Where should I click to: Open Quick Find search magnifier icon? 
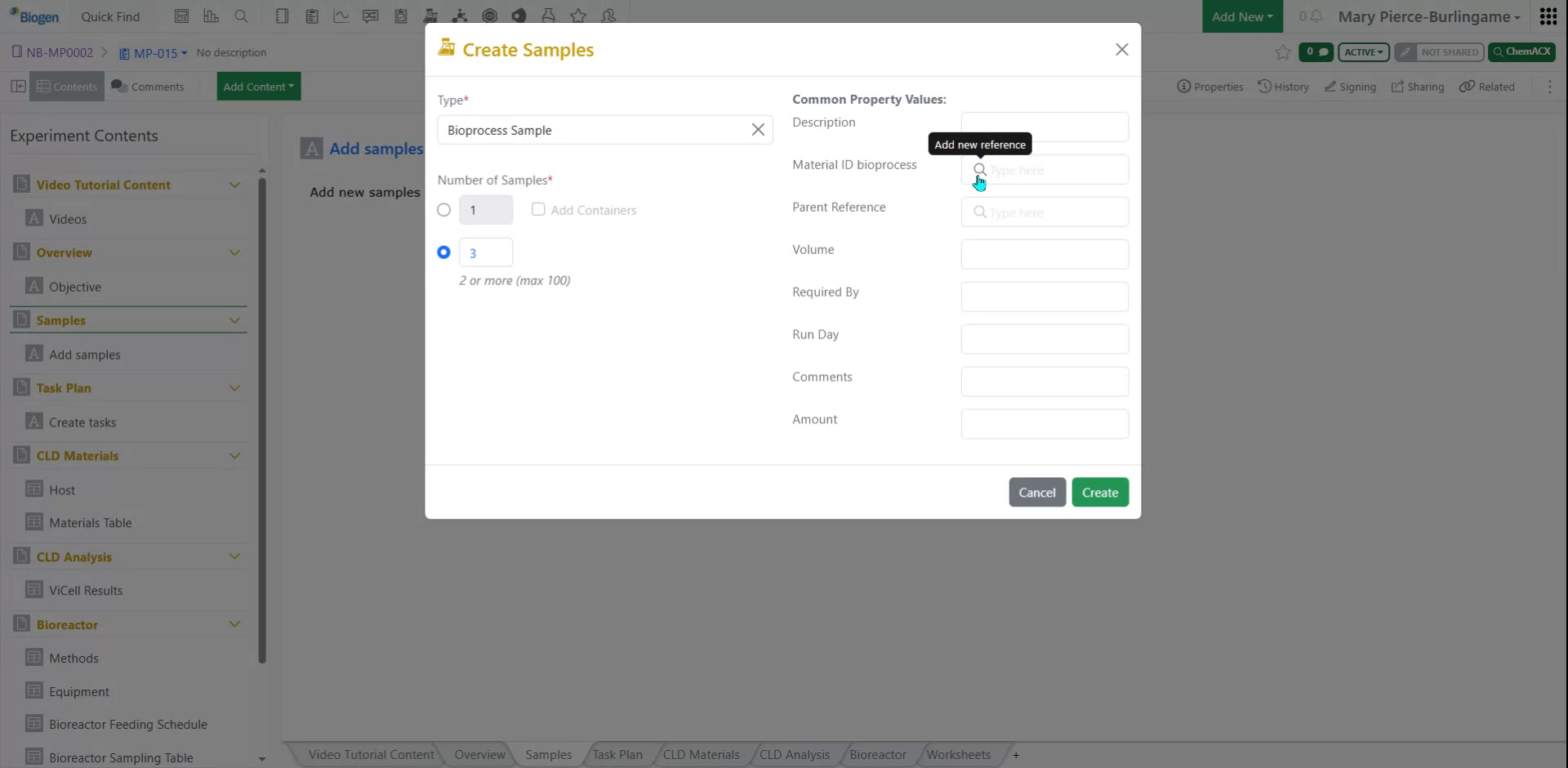242,16
